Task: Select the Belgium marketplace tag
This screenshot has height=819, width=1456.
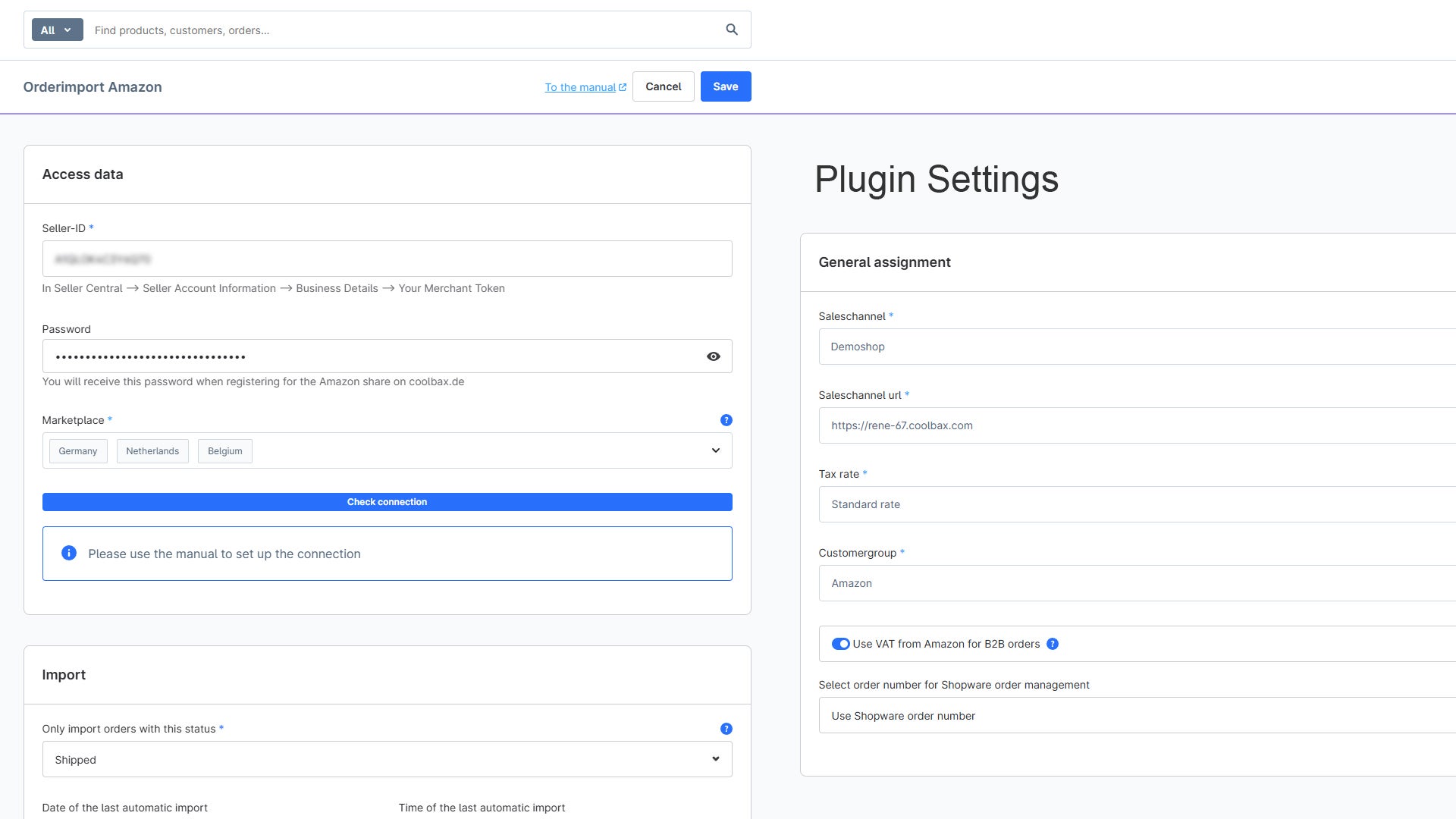Action: click(x=225, y=451)
